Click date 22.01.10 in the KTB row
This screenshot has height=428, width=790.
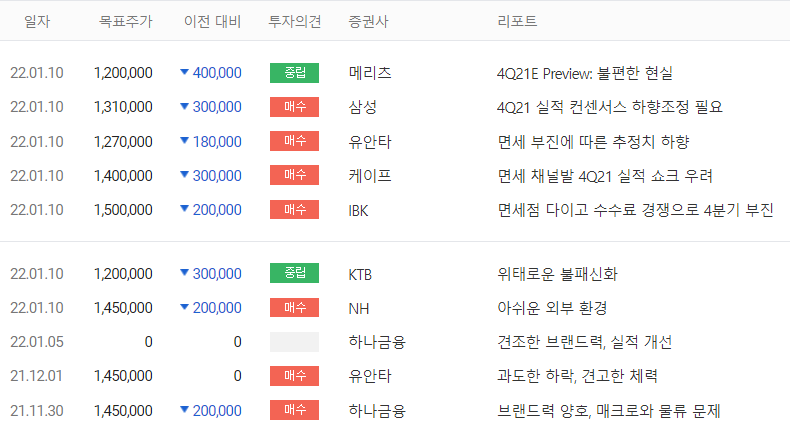click(x=37, y=274)
